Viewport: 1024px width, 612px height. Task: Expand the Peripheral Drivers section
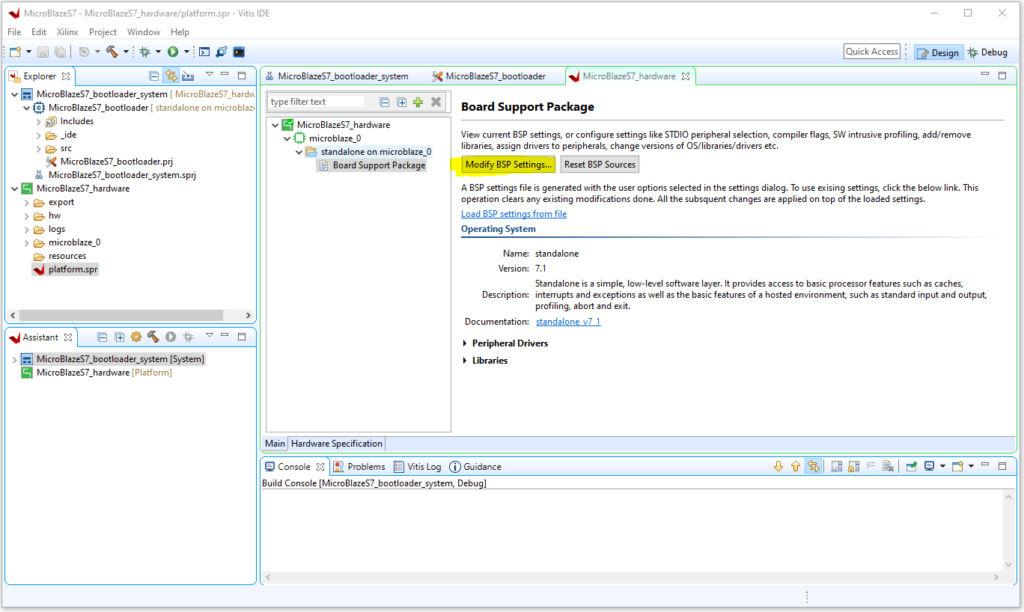(x=510, y=343)
